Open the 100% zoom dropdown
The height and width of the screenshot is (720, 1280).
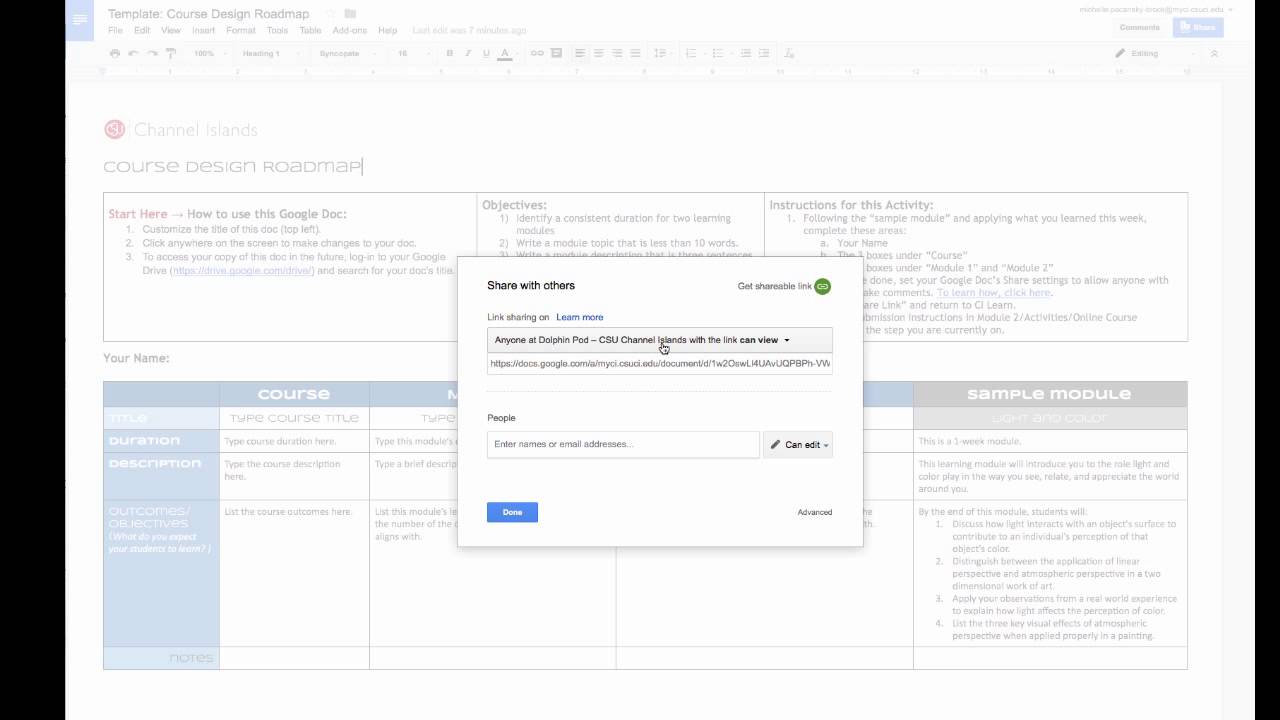tap(209, 53)
